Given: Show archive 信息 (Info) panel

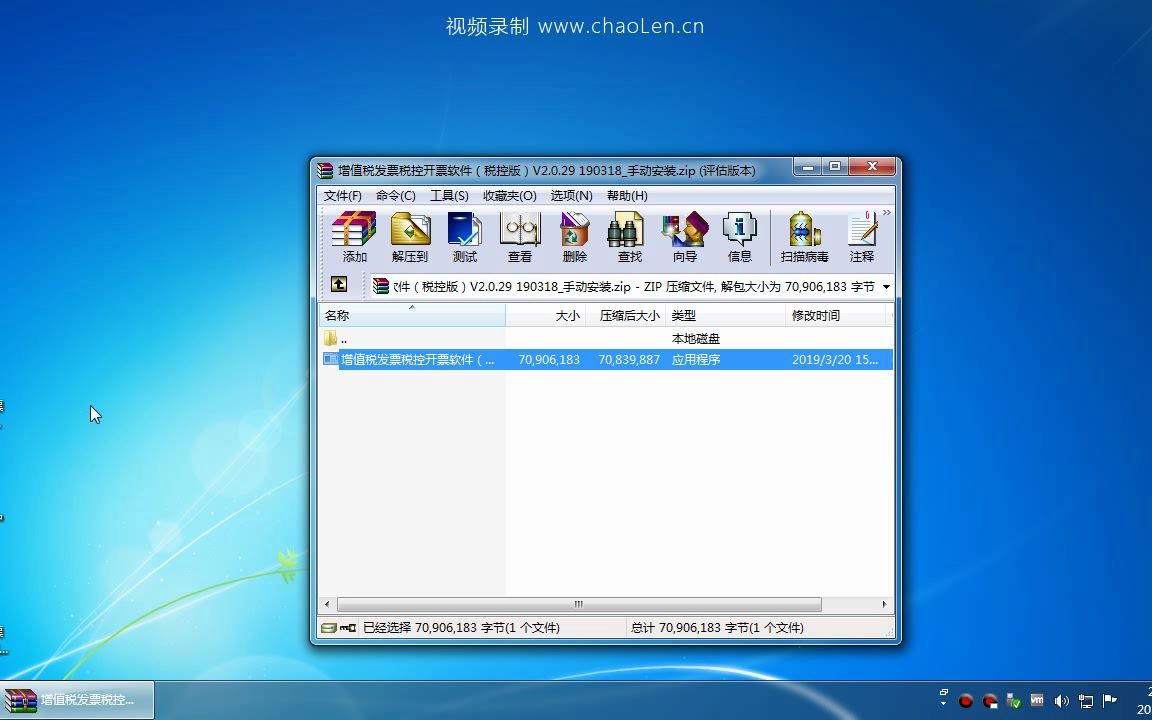Looking at the screenshot, I should (x=740, y=235).
